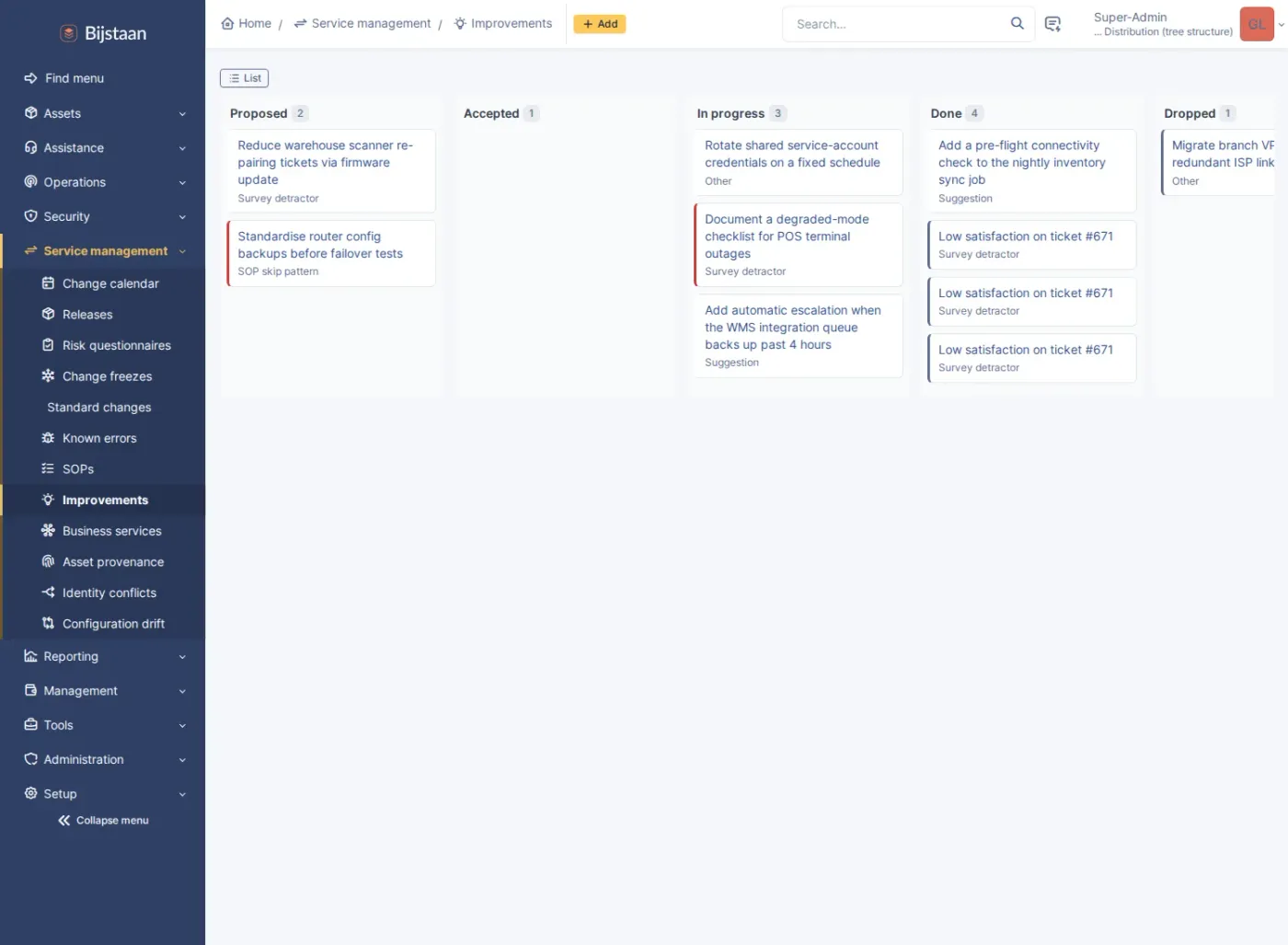Switch to List view

tap(245, 78)
